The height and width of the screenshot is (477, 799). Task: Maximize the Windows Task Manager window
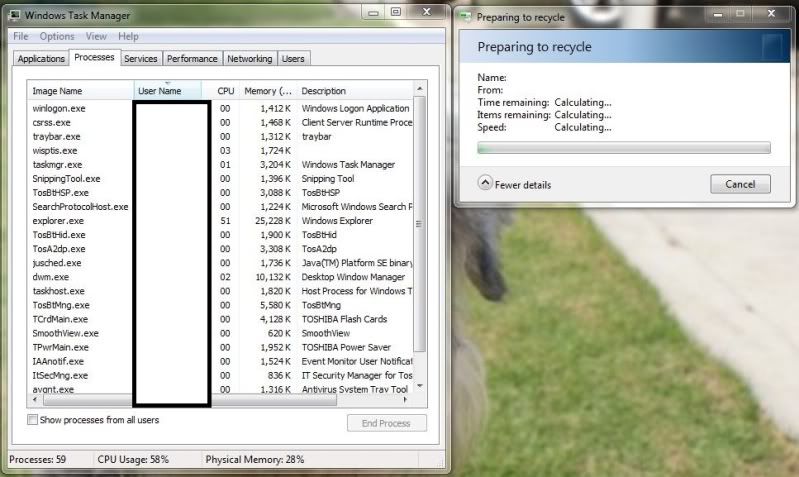click(396, 12)
